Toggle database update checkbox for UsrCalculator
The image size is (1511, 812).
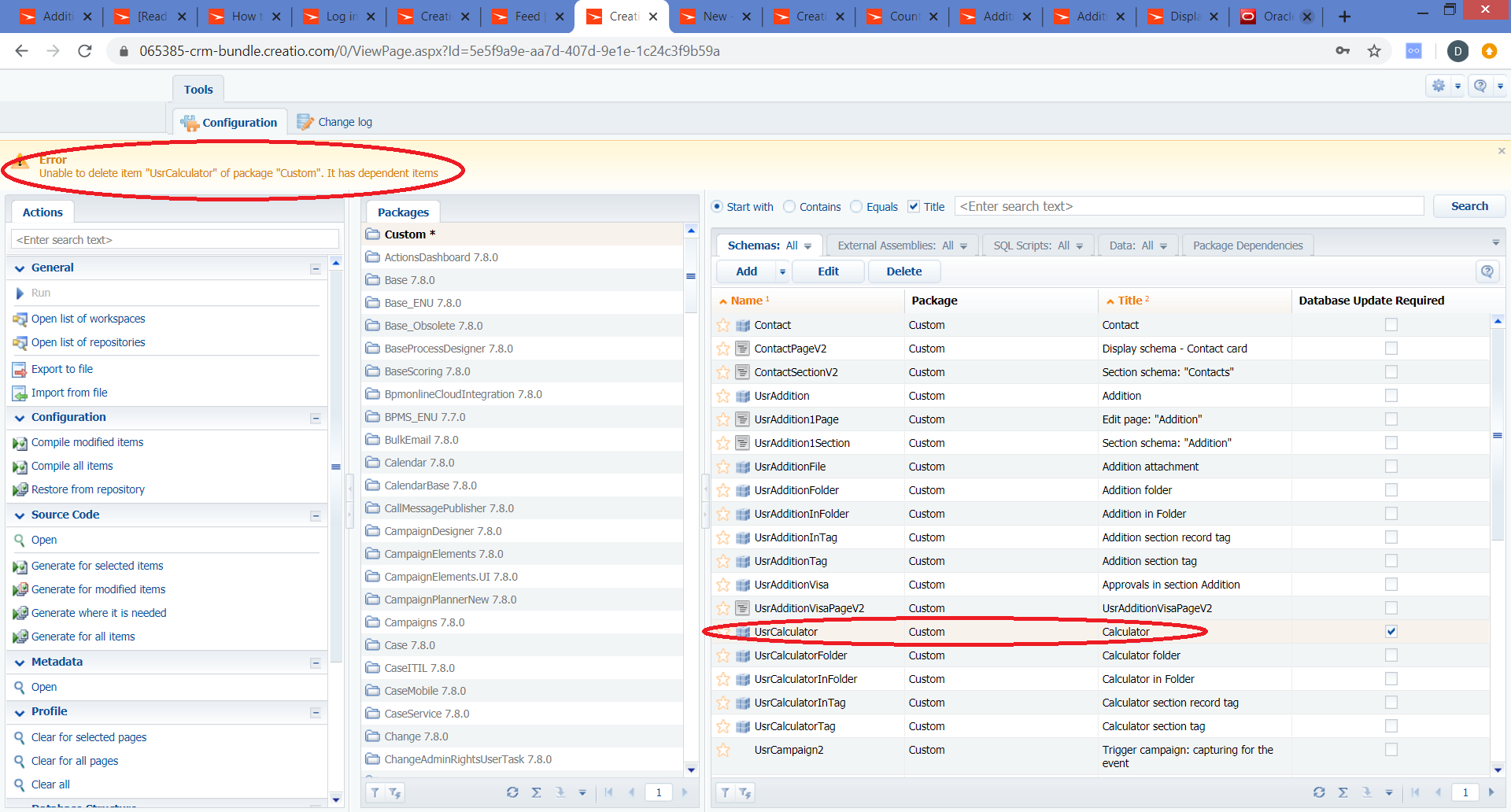tap(1391, 632)
